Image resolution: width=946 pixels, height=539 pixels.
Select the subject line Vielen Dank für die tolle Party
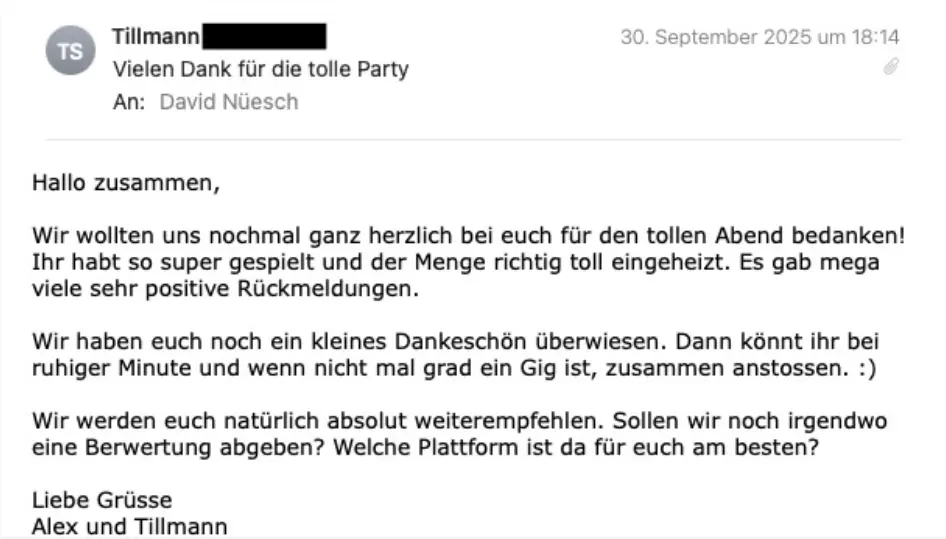(261, 69)
